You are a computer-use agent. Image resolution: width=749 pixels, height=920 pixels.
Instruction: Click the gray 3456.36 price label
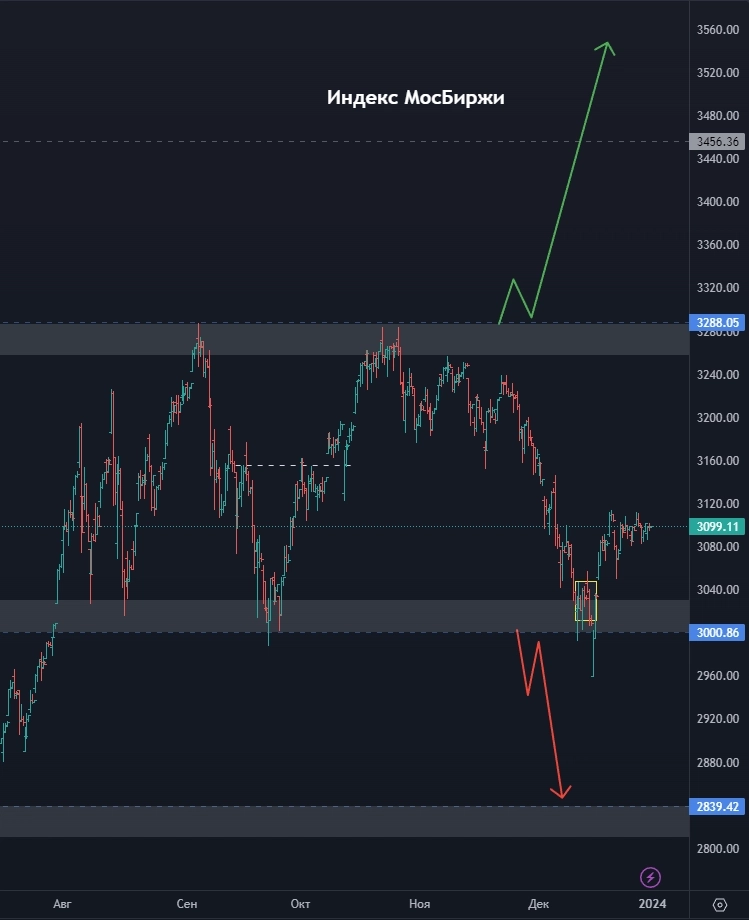pyautogui.click(x=719, y=142)
